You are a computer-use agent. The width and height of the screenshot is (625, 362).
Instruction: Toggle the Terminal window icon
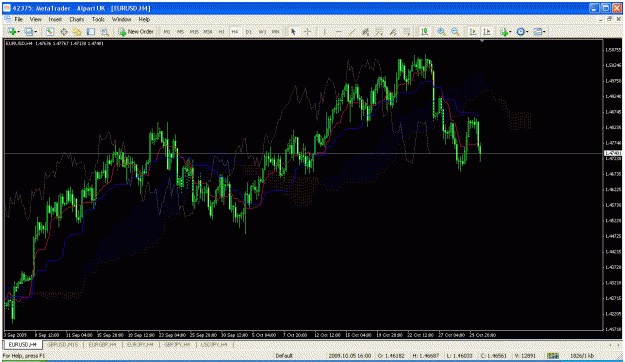coord(90,31)
